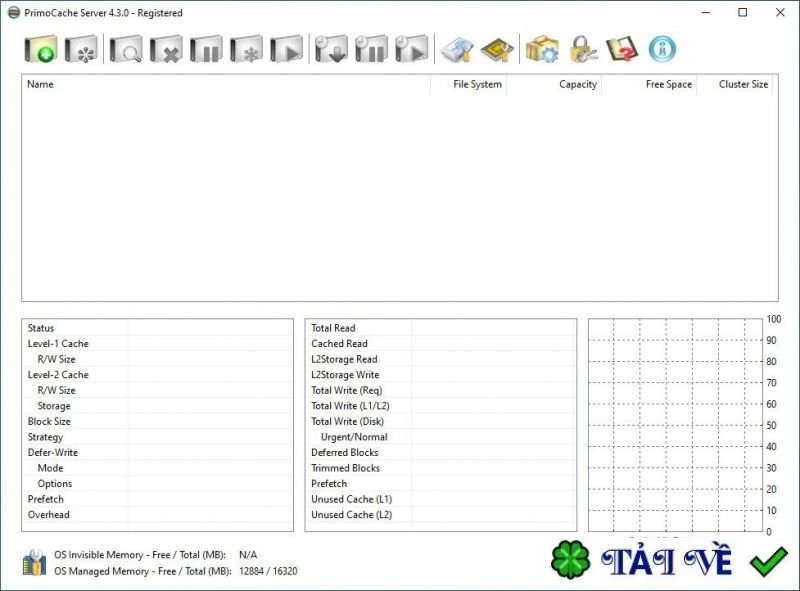The width and height of the screenshot is (800, 591).
Task: Sort by Capacity column header
Action: [x=554, y=84]
